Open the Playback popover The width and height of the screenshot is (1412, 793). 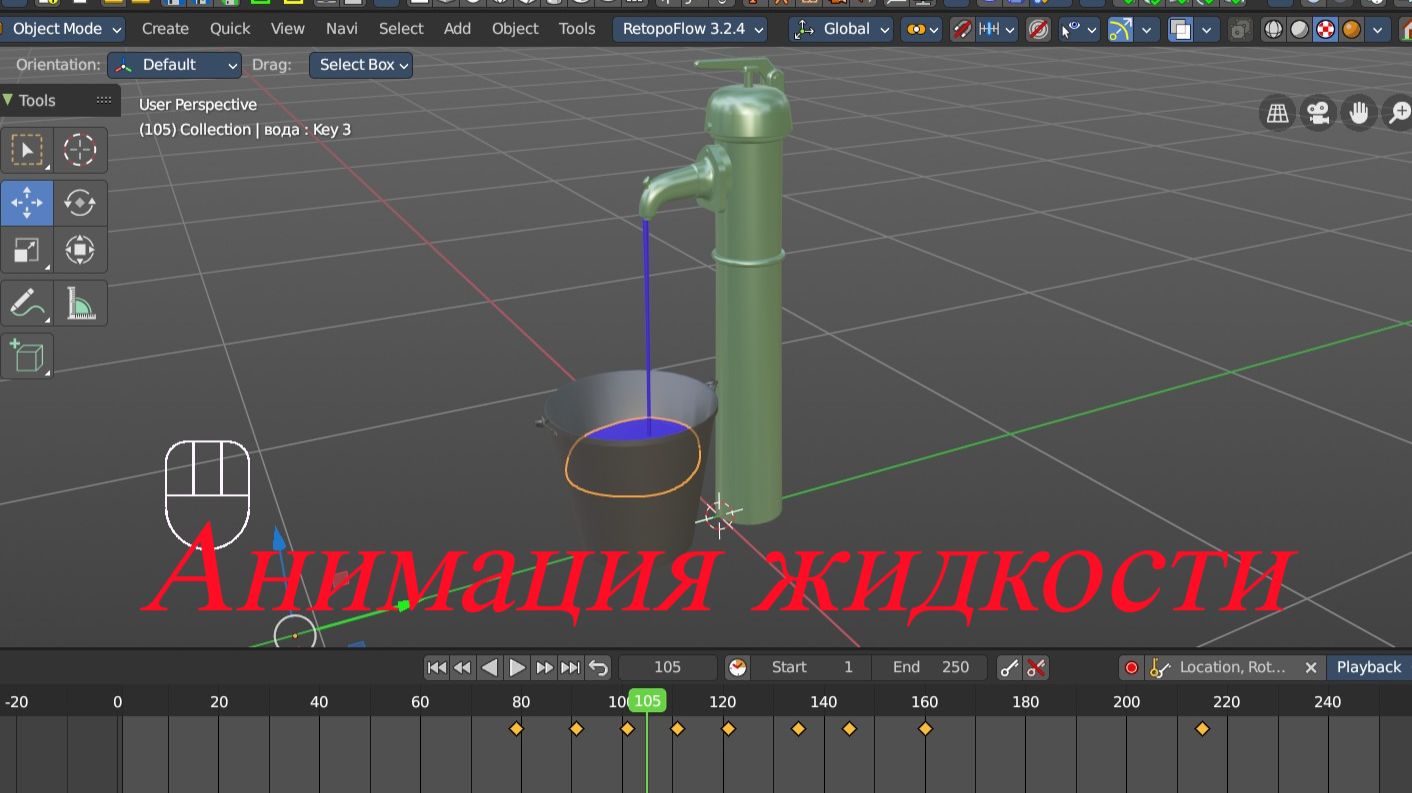(1369, 667)
